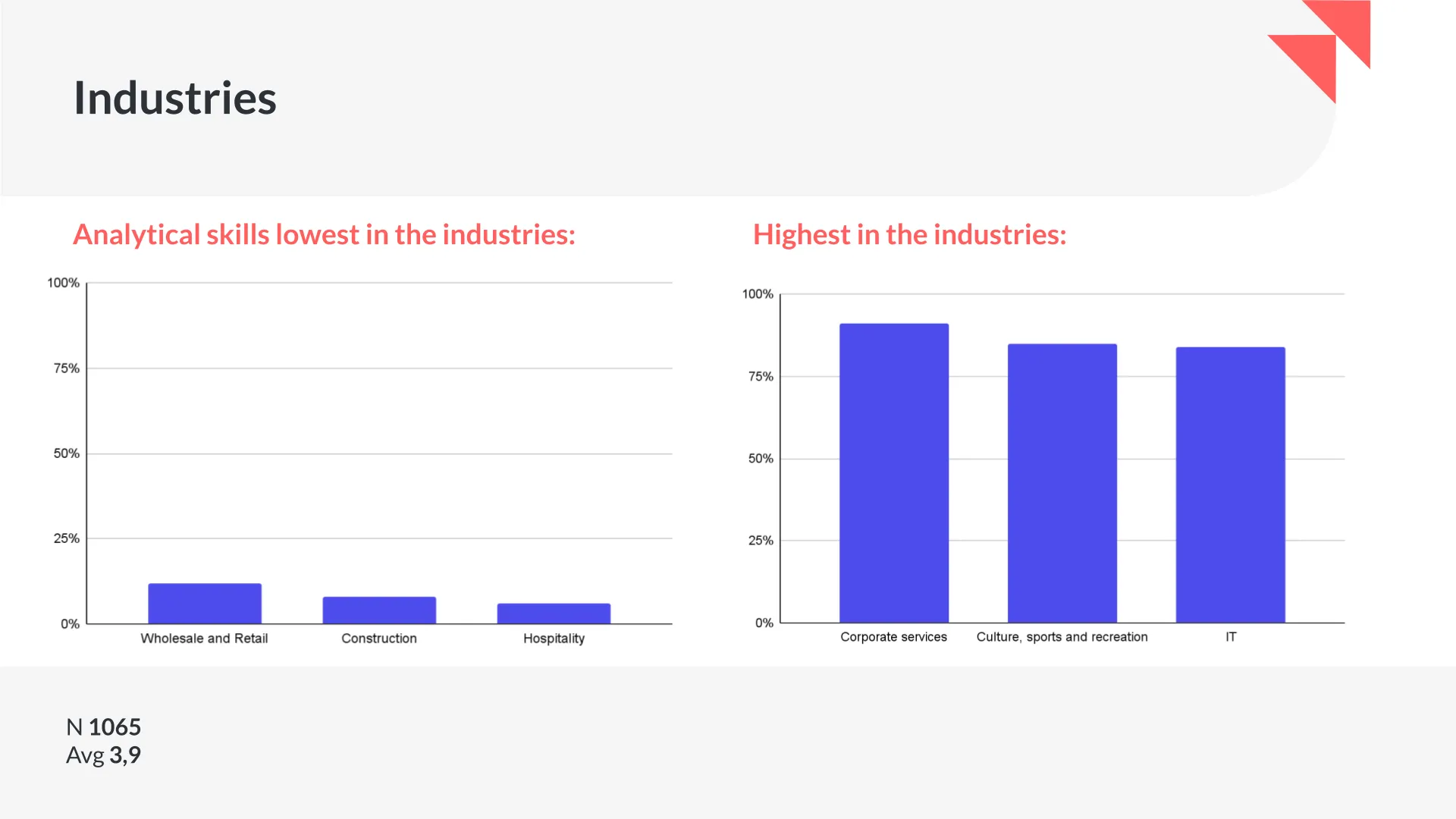This screenshot has height=819, width=1456.
Task: Click the Wholesale and Retail bar
Action: (x=205, y=604)
